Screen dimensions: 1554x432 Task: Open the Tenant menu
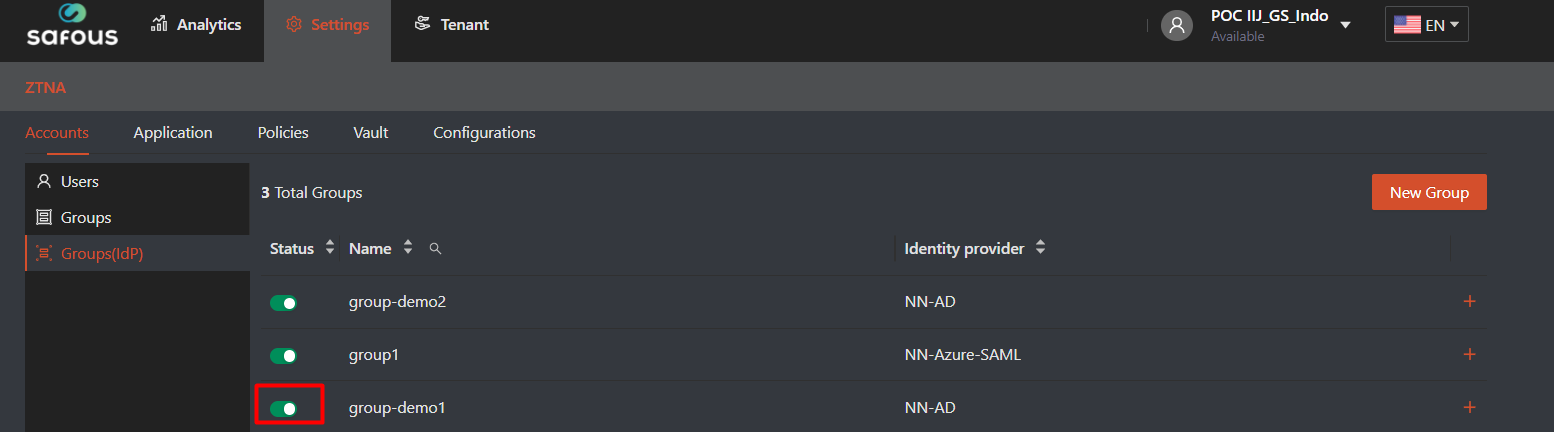pos(452,25)
